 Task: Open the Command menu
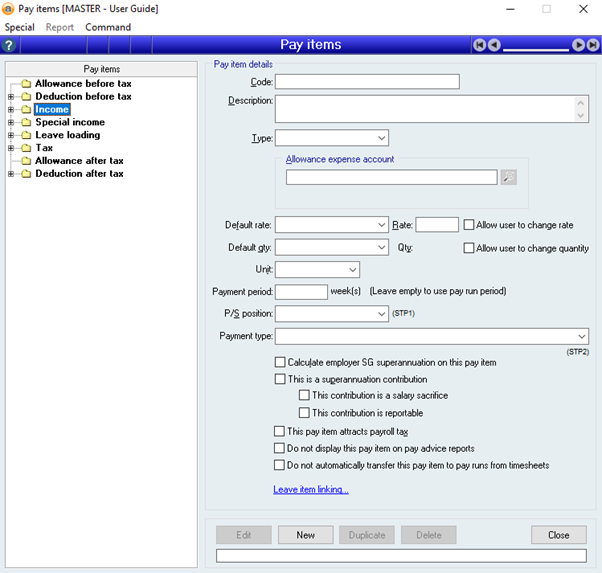pos(108,27)
